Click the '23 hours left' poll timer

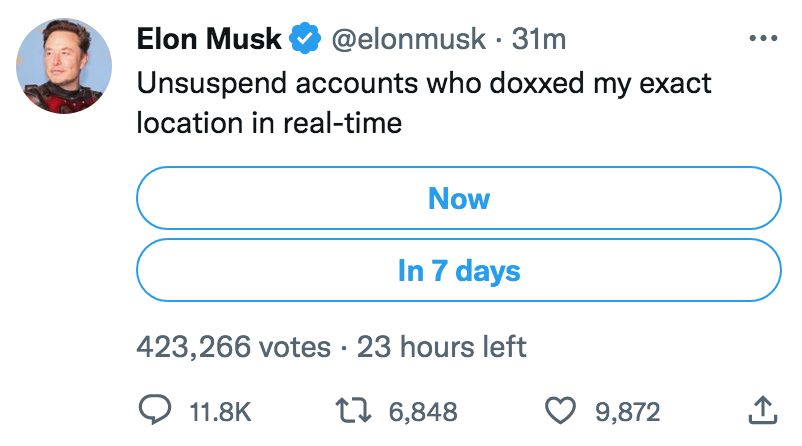point(442,347)
